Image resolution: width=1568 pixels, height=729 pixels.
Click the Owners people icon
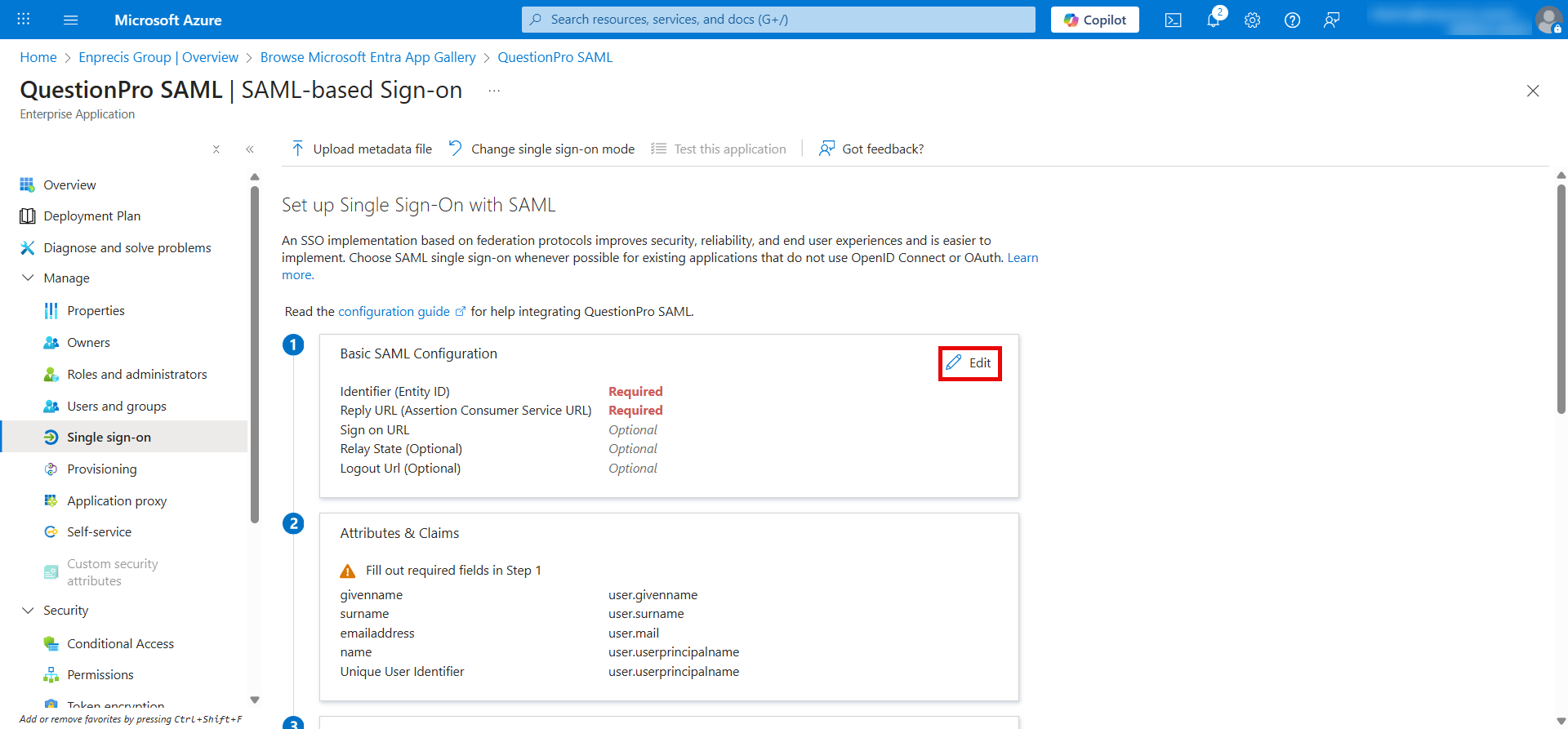click(x=51, y=342)
